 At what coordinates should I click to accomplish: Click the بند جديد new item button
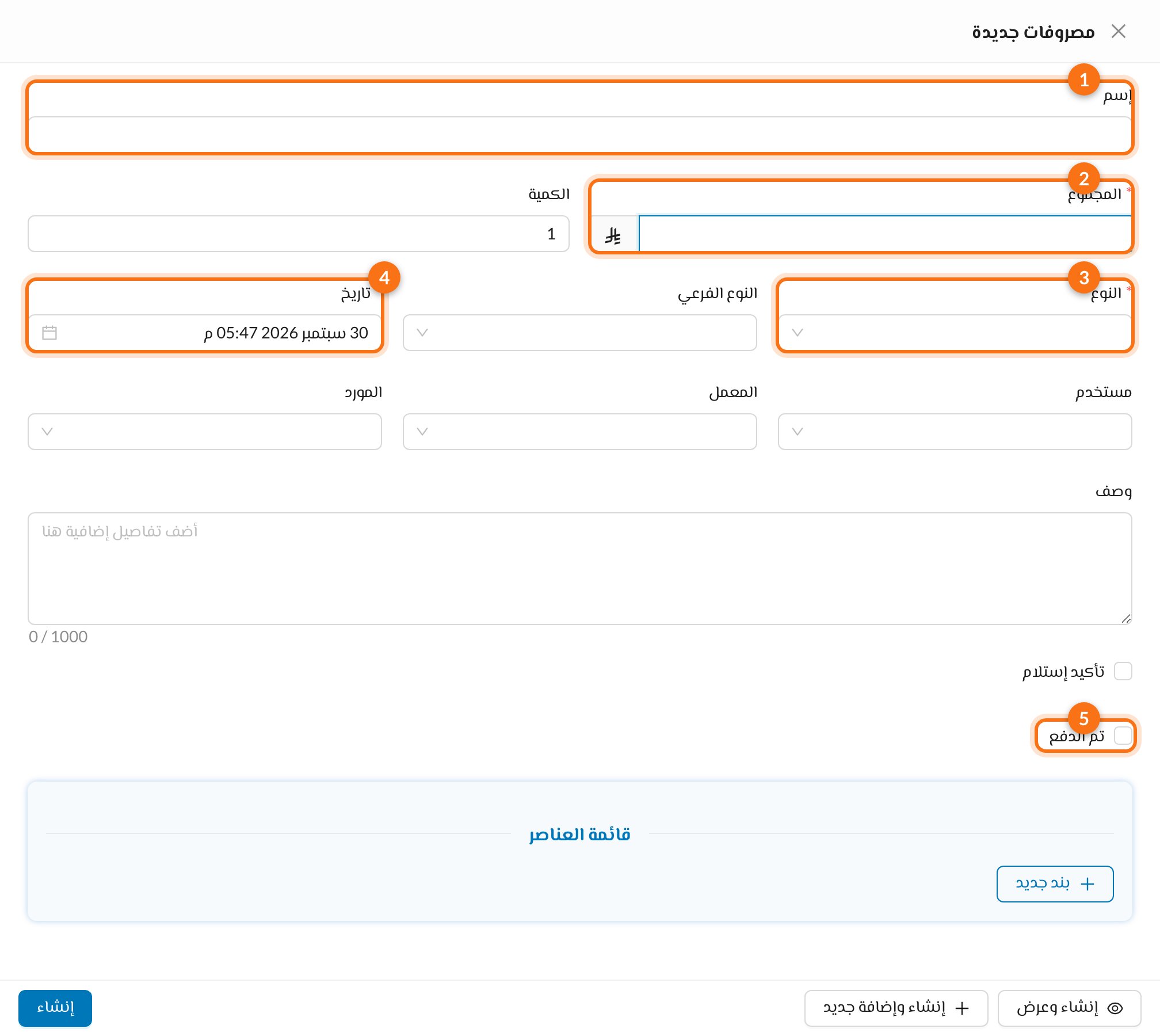[1055, 884]
